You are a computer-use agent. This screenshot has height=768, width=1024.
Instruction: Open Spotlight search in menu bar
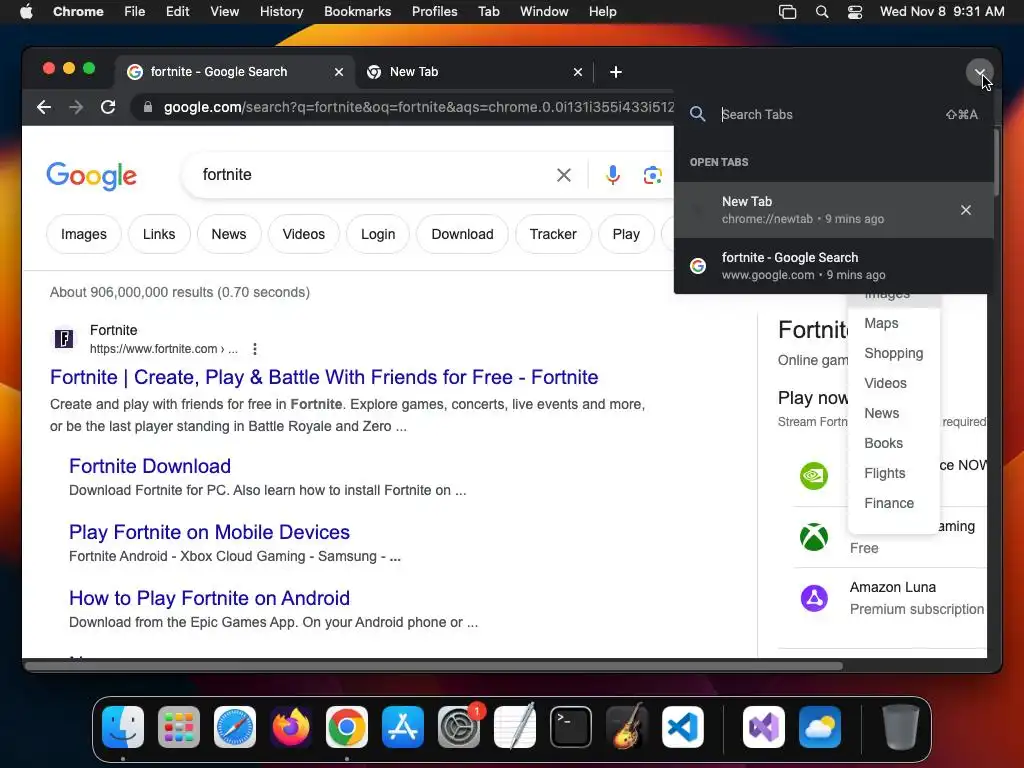822,12
